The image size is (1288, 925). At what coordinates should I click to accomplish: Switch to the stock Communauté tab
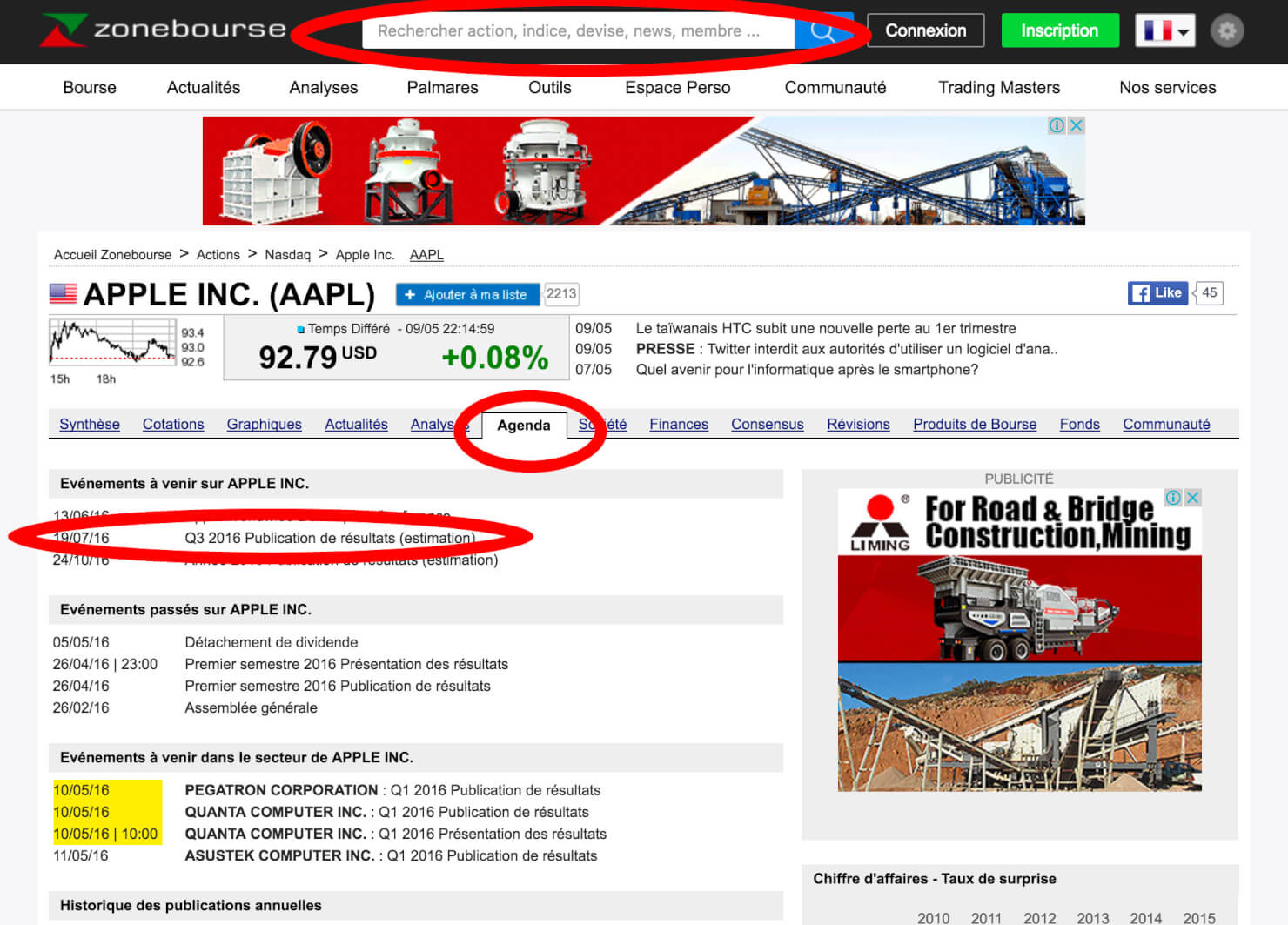click(x=1166, y=424)
